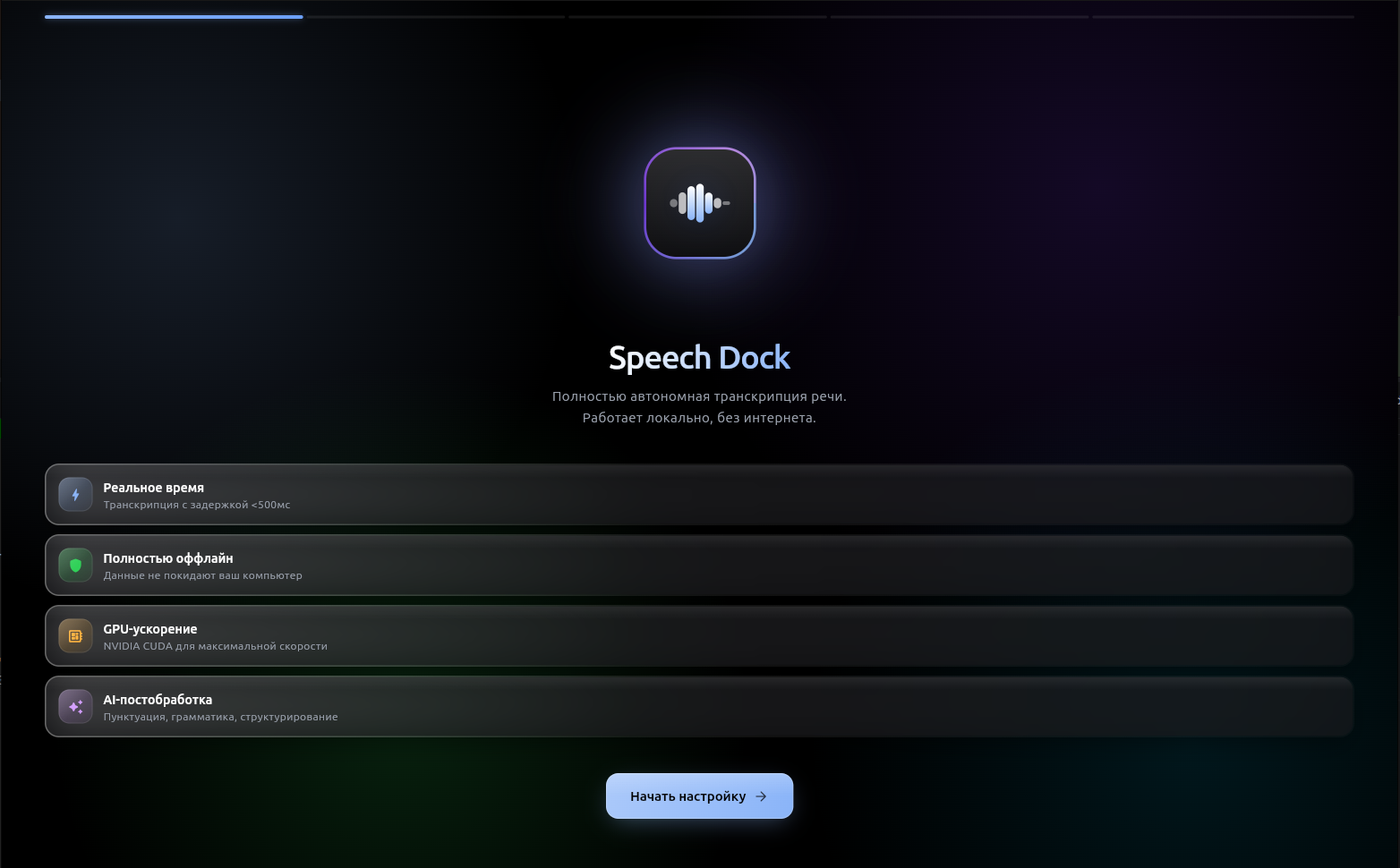
Task: Click the line "Работает локально, без интернета."
Action: click(699, 418)
